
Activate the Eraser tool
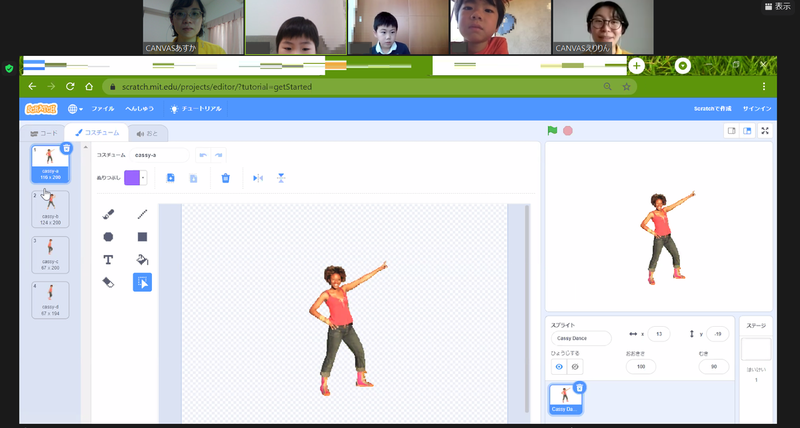(109, 283)
